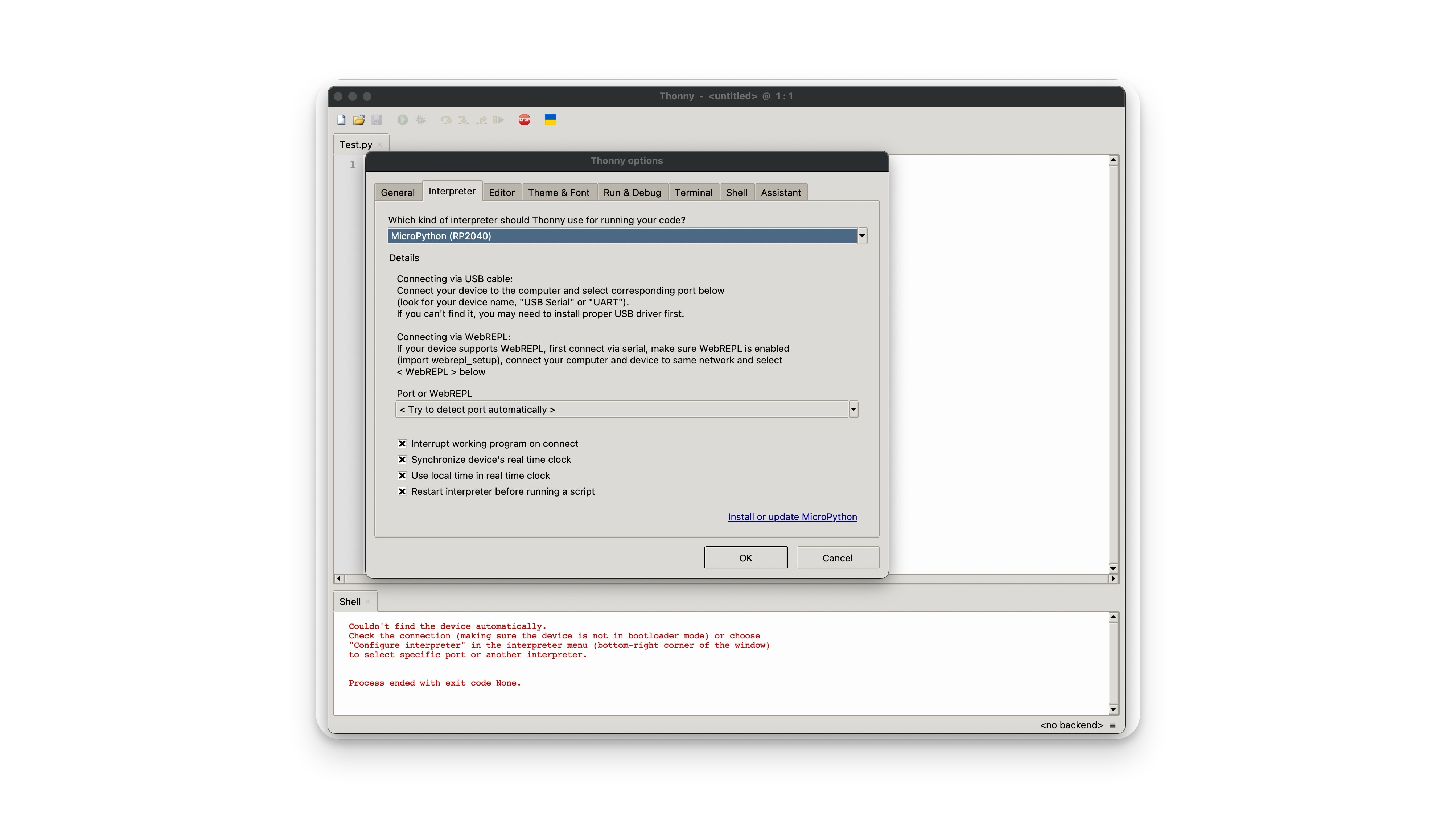Screen dimensions: 1456x819
Task: Click the Install or update MicroPython link
Action: (792, 516)
